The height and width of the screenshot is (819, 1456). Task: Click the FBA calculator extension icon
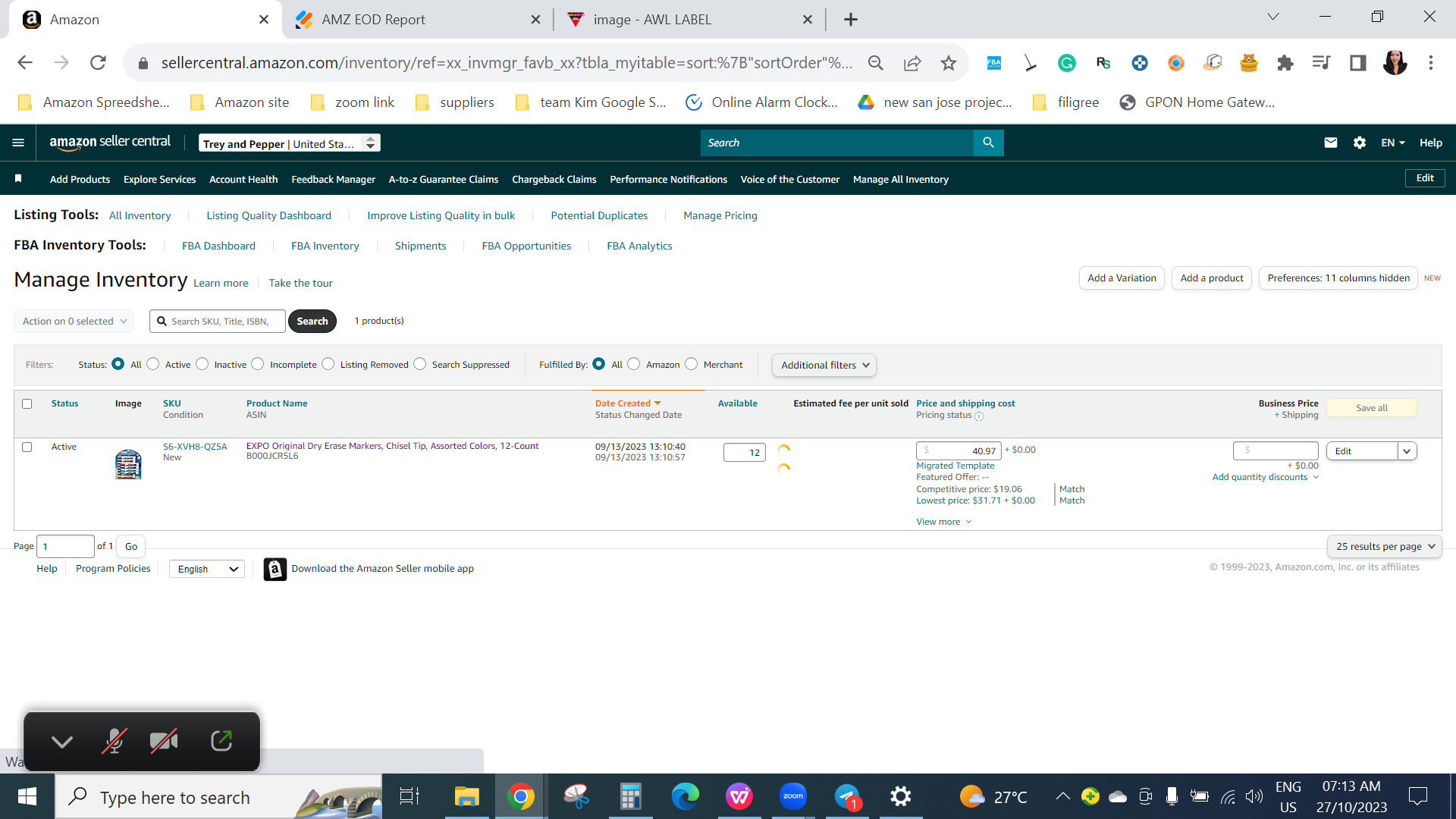click(x=993, y=63)
